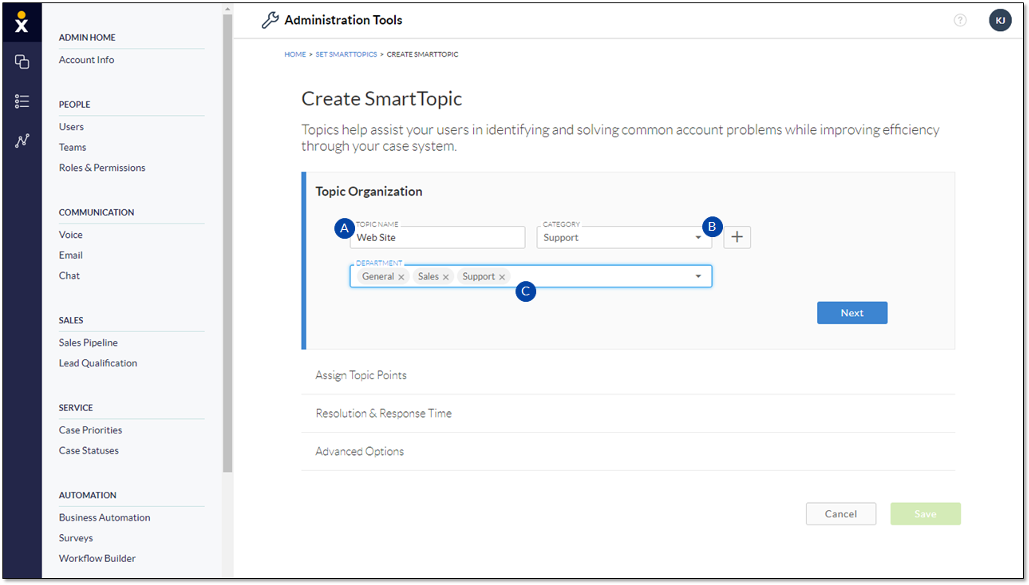Image resolution: width=1029 pixels, height=585 pixels.
Task: Expand the Department dropdown arrow
Action: [698, 277]
